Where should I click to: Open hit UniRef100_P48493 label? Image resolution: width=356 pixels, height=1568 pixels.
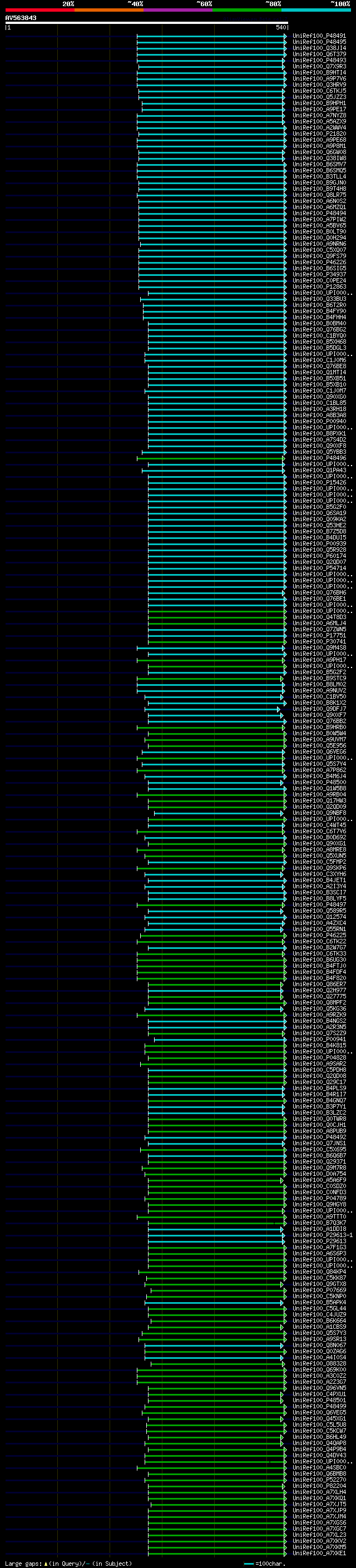click(x=319, y=60)
